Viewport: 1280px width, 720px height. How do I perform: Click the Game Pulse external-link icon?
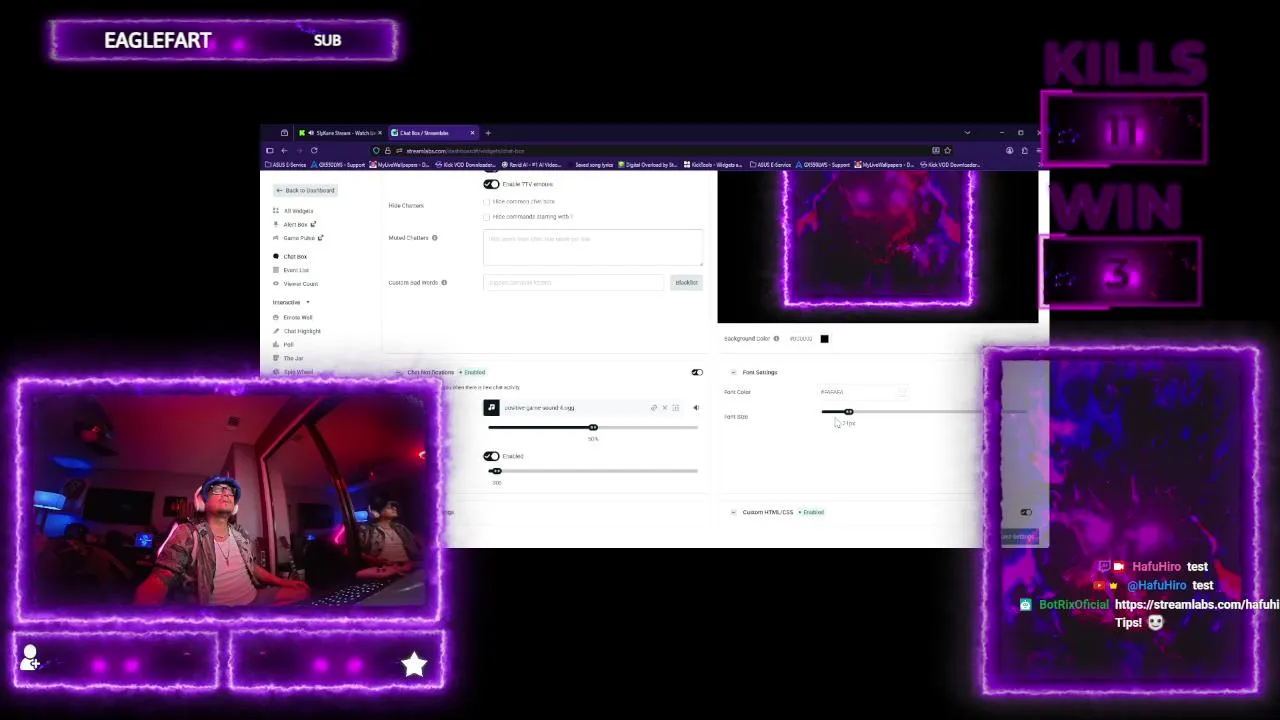click(x=321, y=238)
